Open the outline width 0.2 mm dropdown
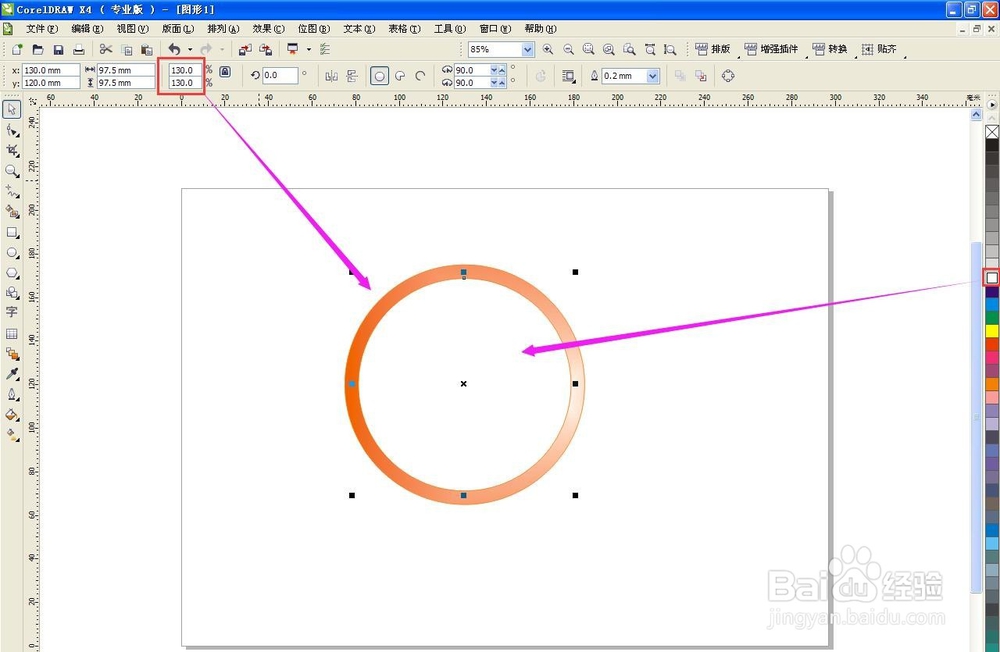The width and height of the screenshot is (1000, 652). pyautogui.click(x=652, y=76)
